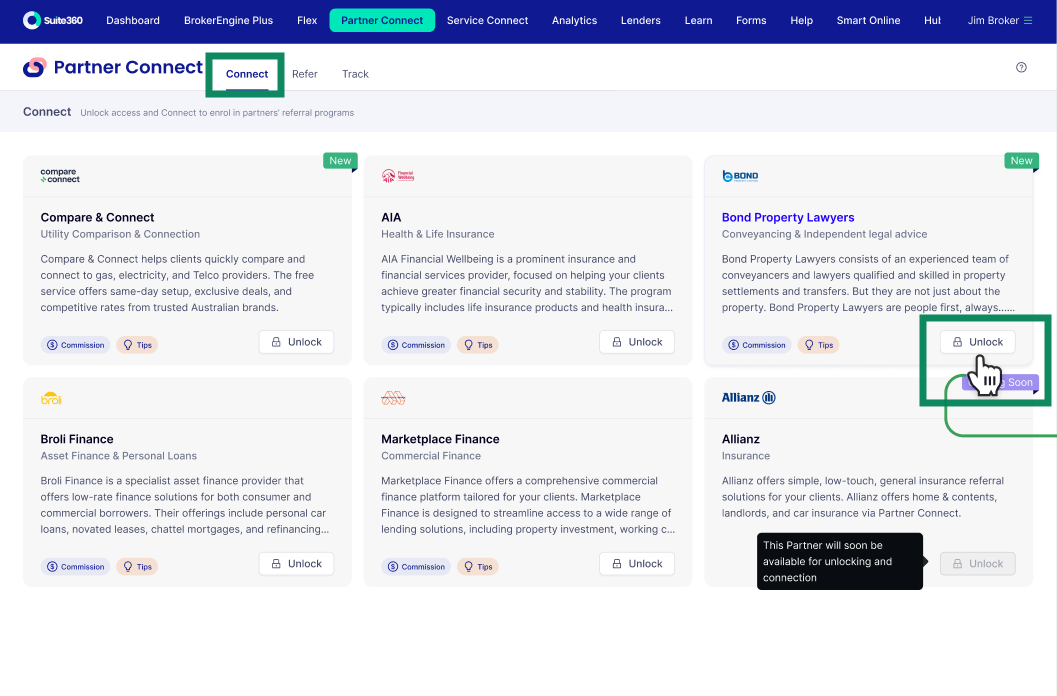Click the Partner Connect swirl logo
The height and width of the screenshot is (696, 1057).
[x=34, y=67]
